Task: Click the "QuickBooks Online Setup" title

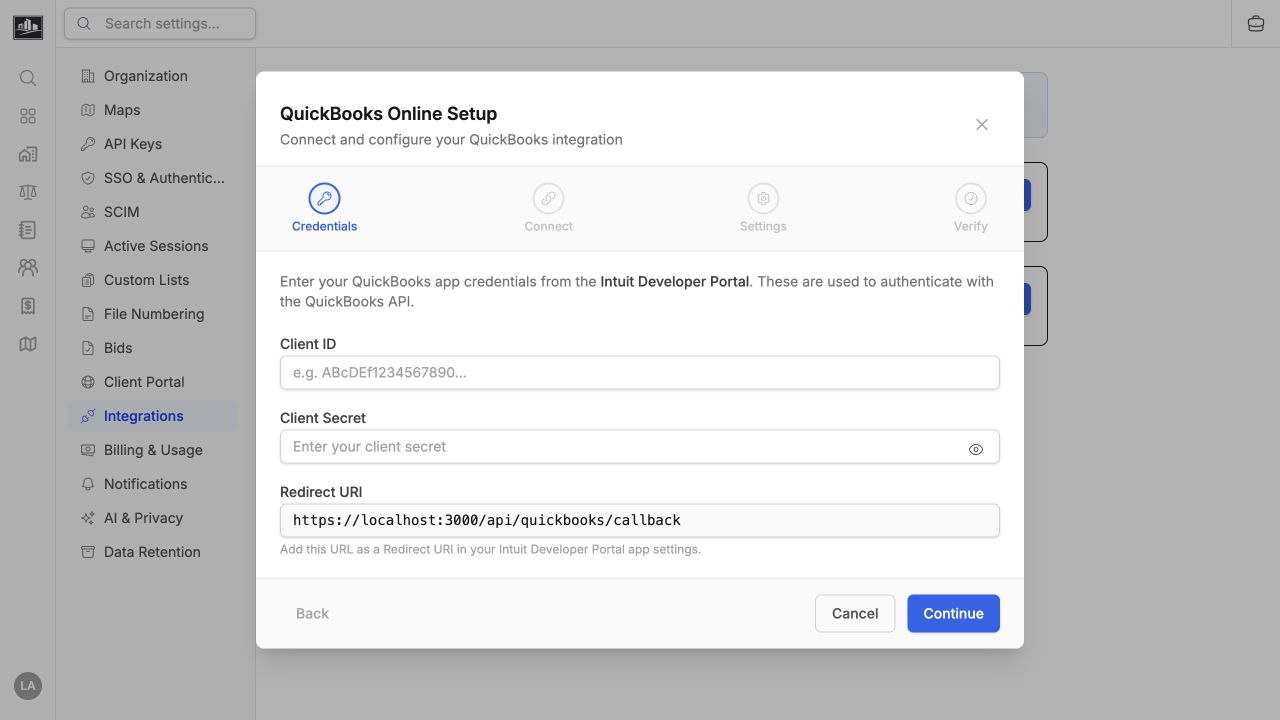Action: [x=388, y=113]
